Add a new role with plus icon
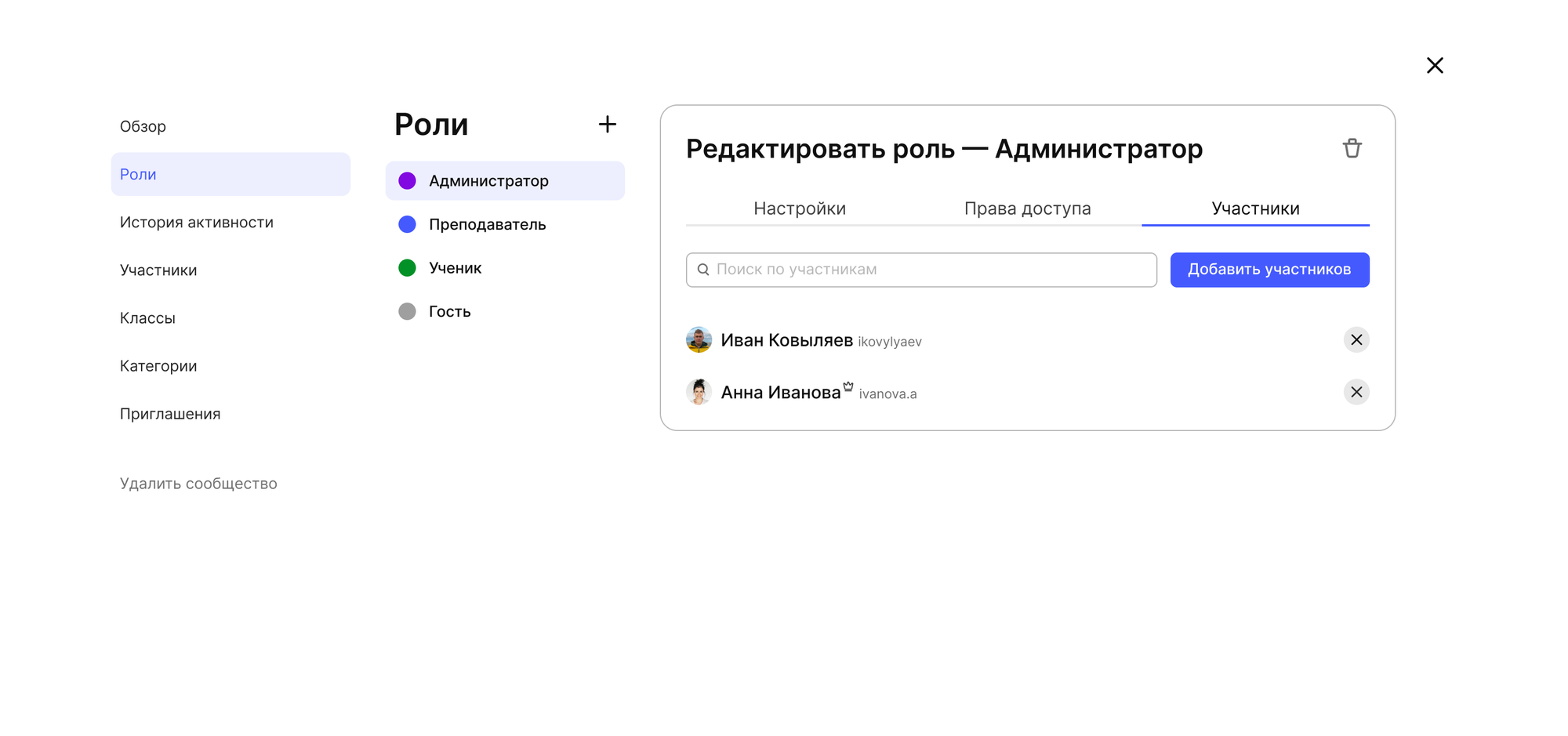Viewport: 1568px width, 736px height. (x=607, y=124)
